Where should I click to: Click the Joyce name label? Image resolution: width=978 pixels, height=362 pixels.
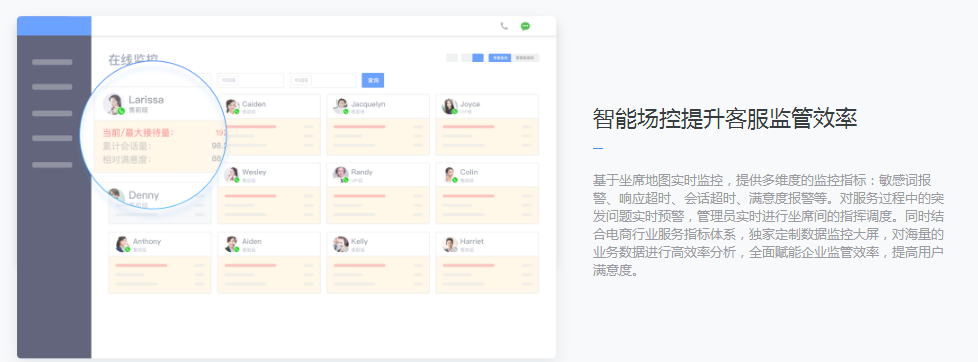point(470,104)
